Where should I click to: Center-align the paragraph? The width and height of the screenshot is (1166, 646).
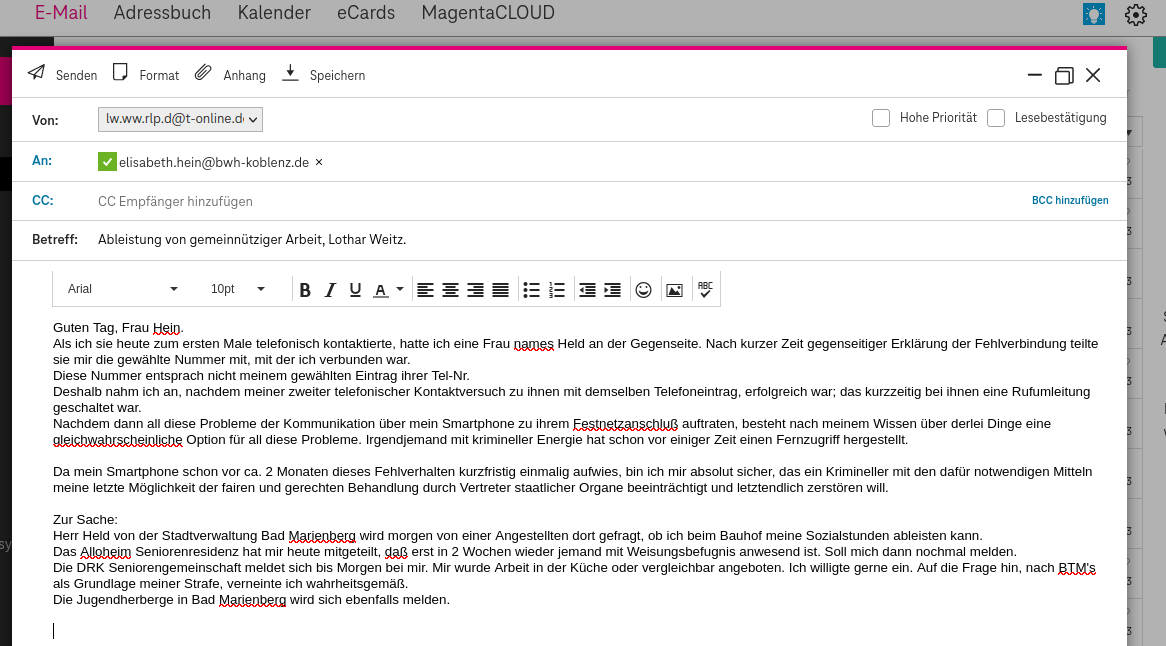(449, 290)
